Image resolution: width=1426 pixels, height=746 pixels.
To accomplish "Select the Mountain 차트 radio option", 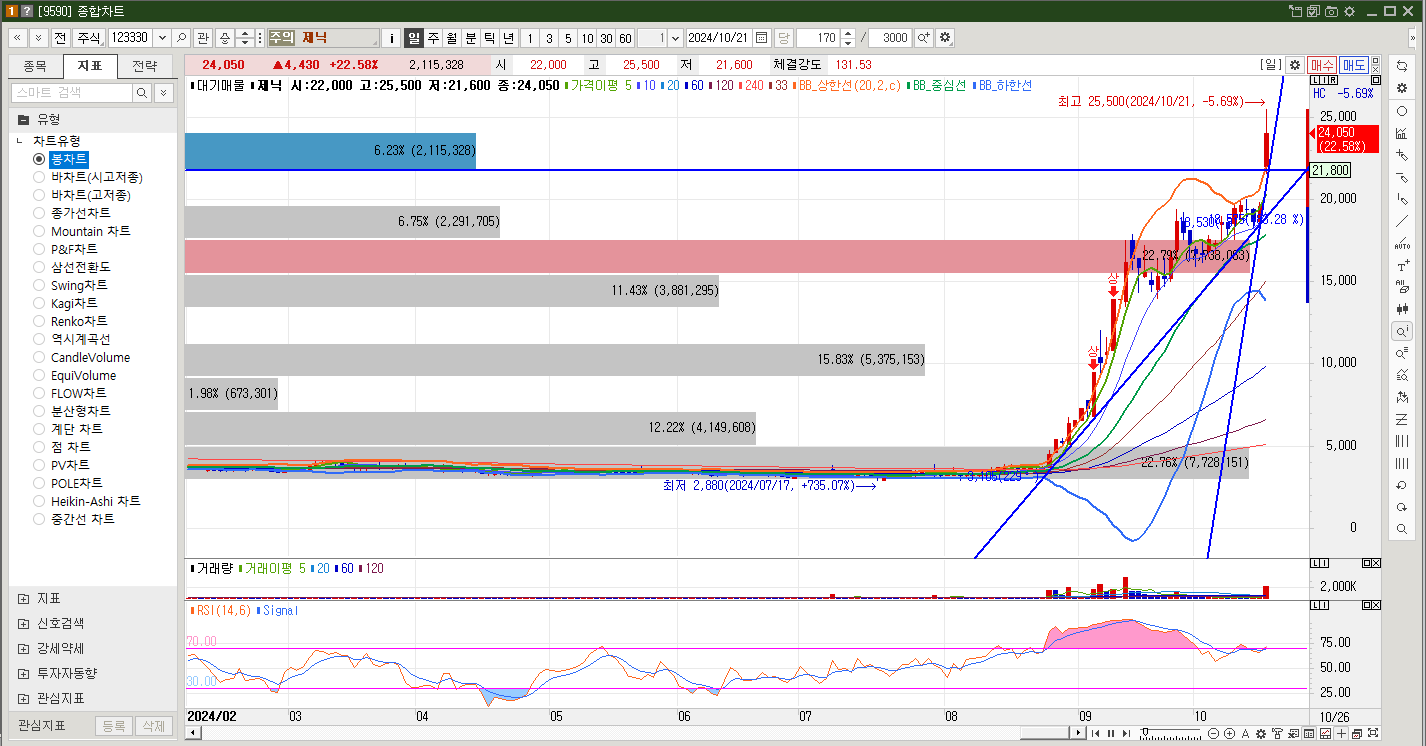I will click(x=39, y=231).
